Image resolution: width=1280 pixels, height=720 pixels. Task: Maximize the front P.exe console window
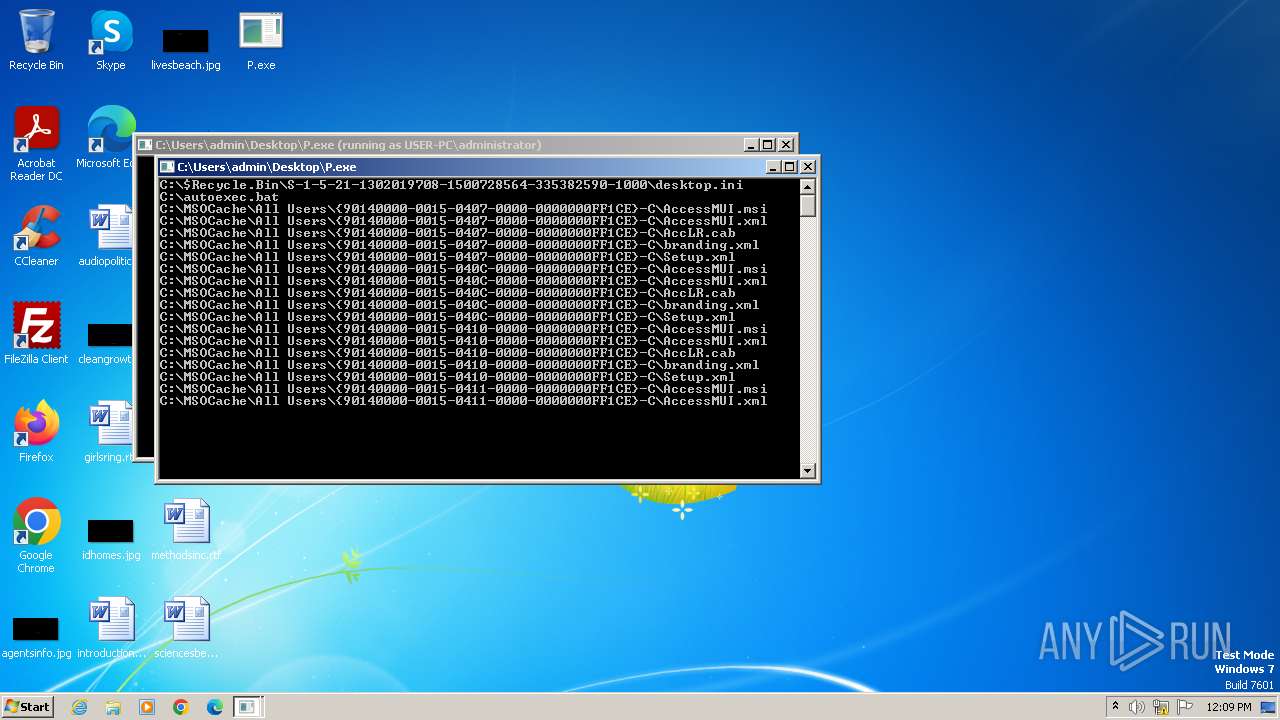point(790,167)
